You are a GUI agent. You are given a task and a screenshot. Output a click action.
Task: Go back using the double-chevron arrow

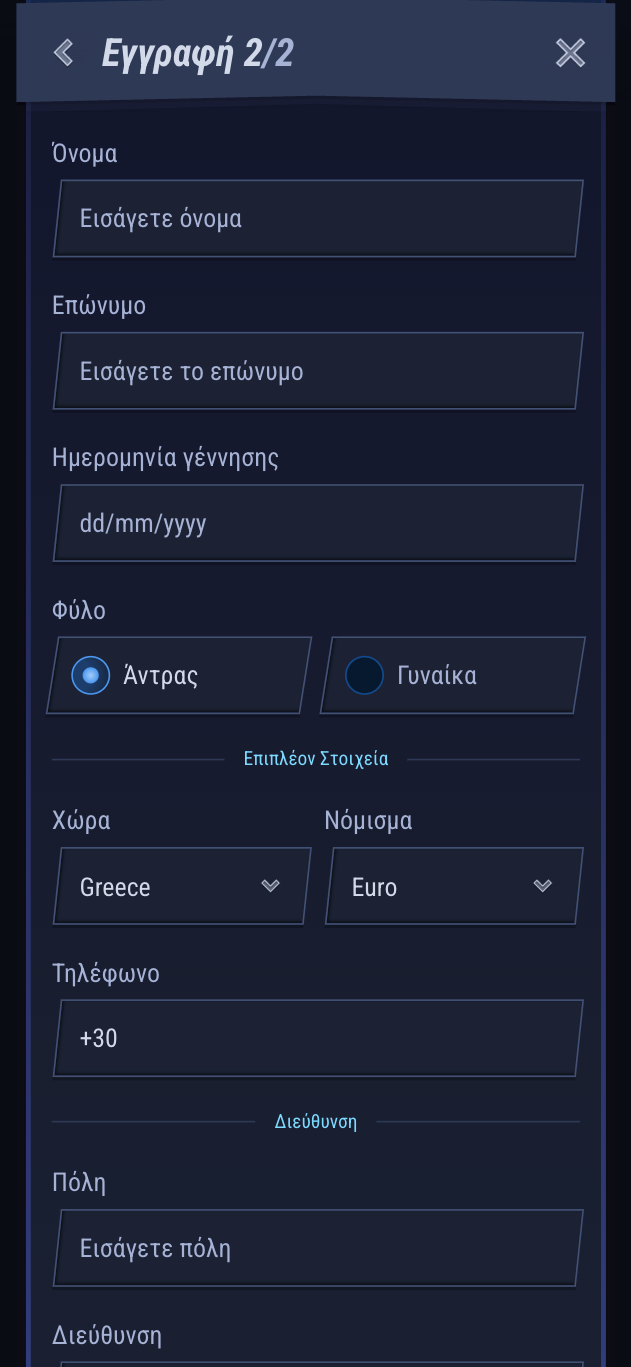pyautogui.click(x=64, y=53)
